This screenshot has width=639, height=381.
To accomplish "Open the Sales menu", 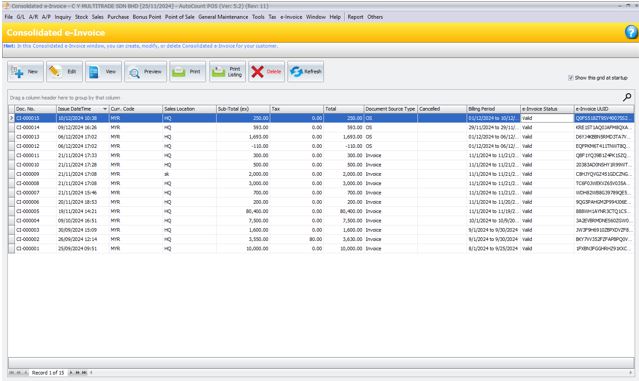I will click(x=97, y=17).
